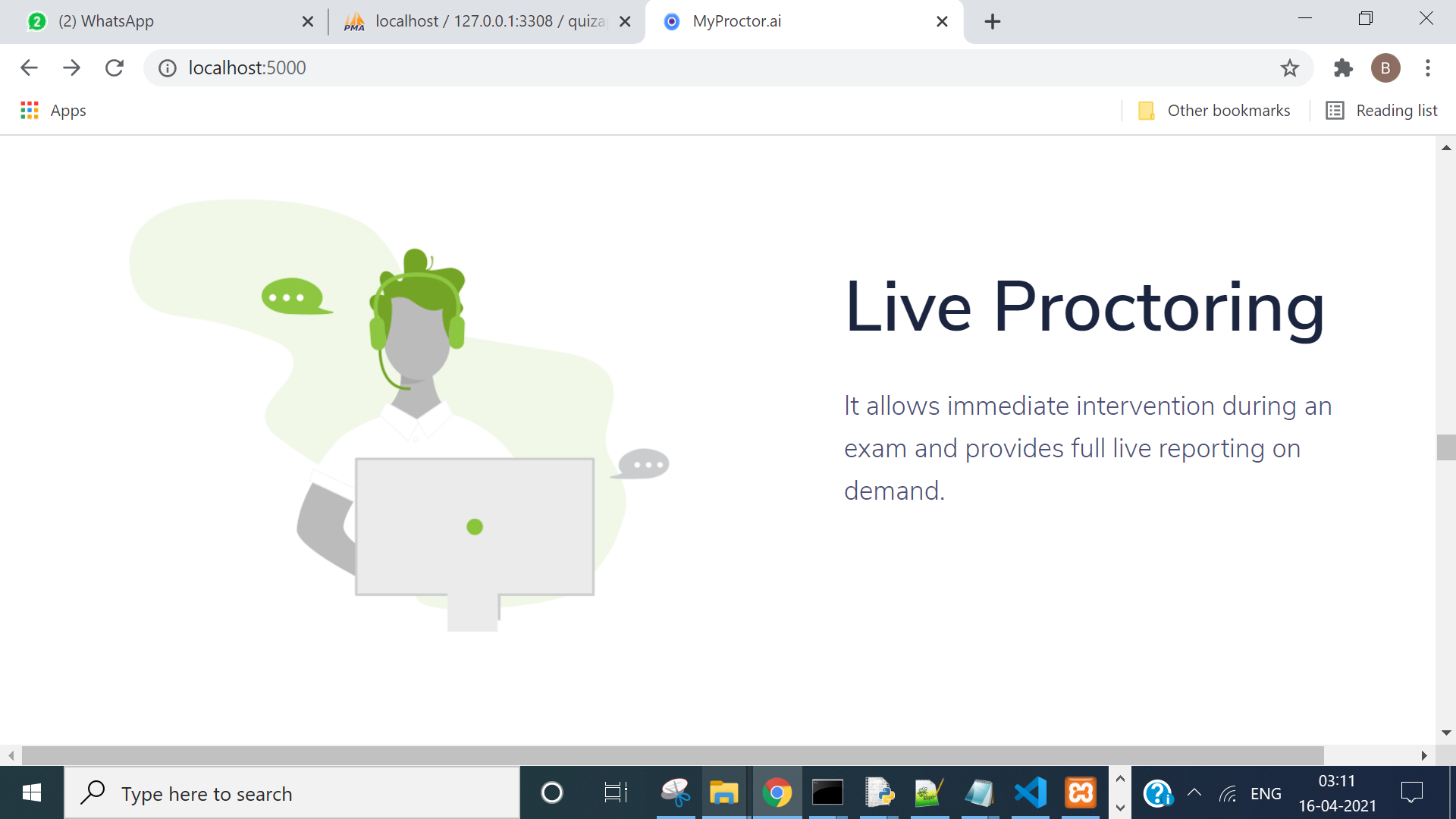This screenshot has width=1456, height=819.
Task: Click the horizontal page scrollbar
Action: [x=672, y=755]
